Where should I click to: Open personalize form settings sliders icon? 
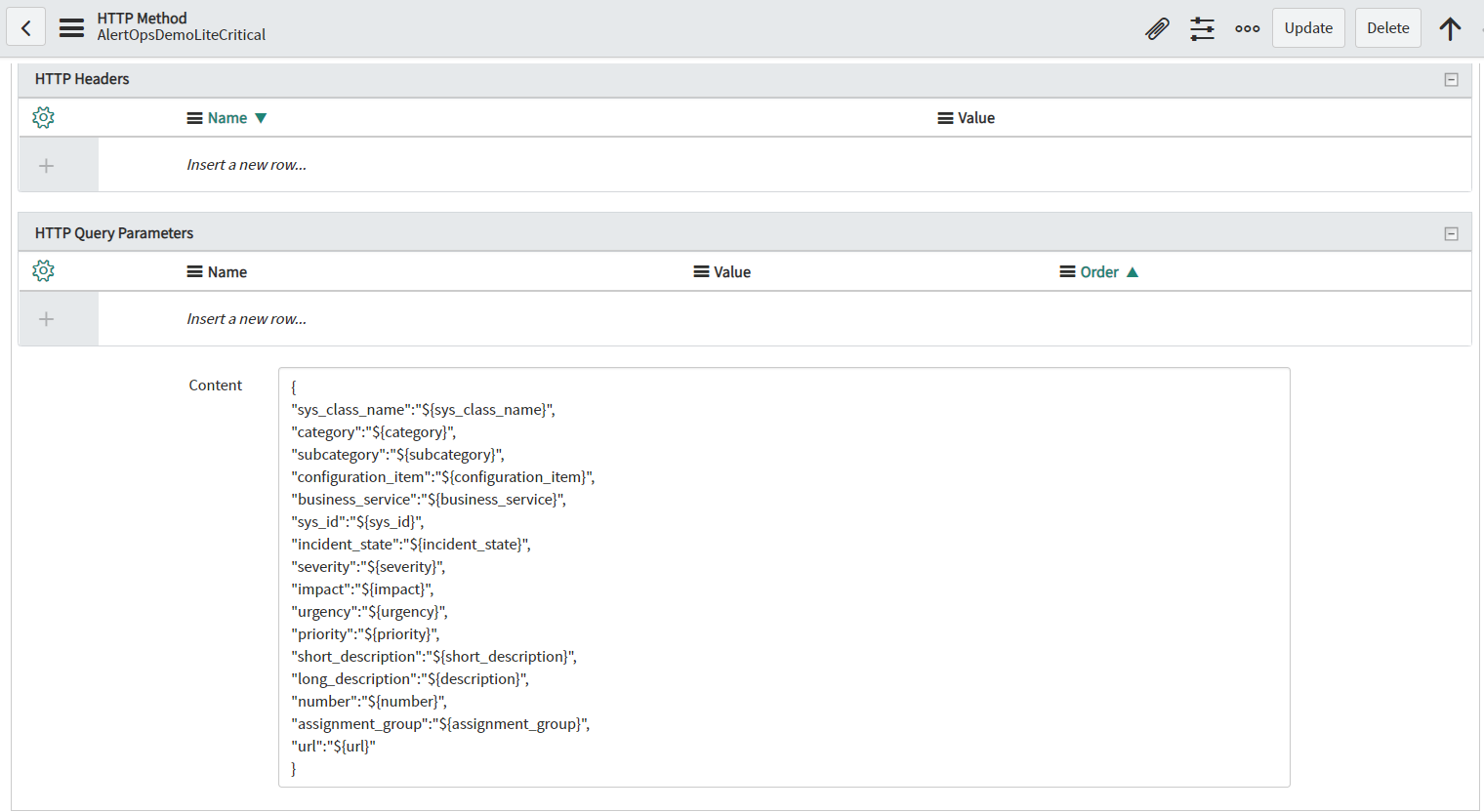click(x=1202, y=28)
